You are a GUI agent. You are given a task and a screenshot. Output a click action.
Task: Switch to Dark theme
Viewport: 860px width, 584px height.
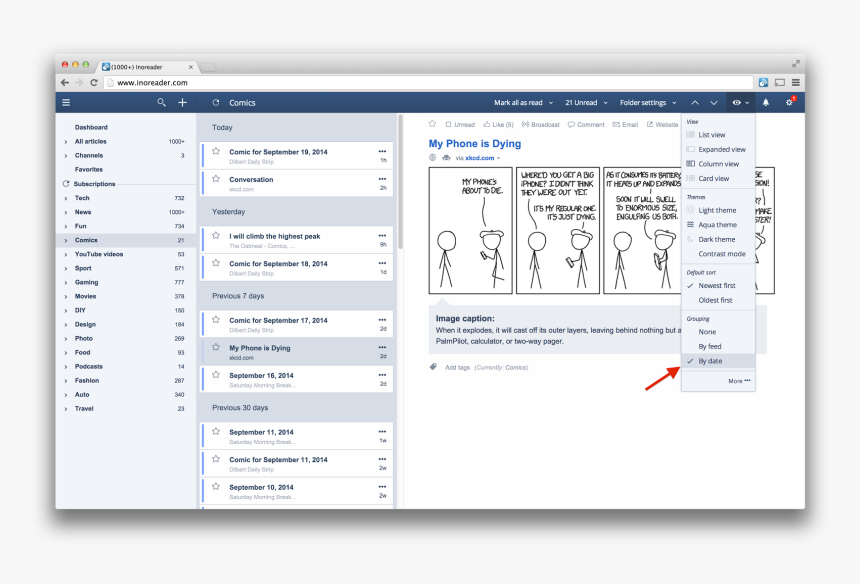point(718,239)
